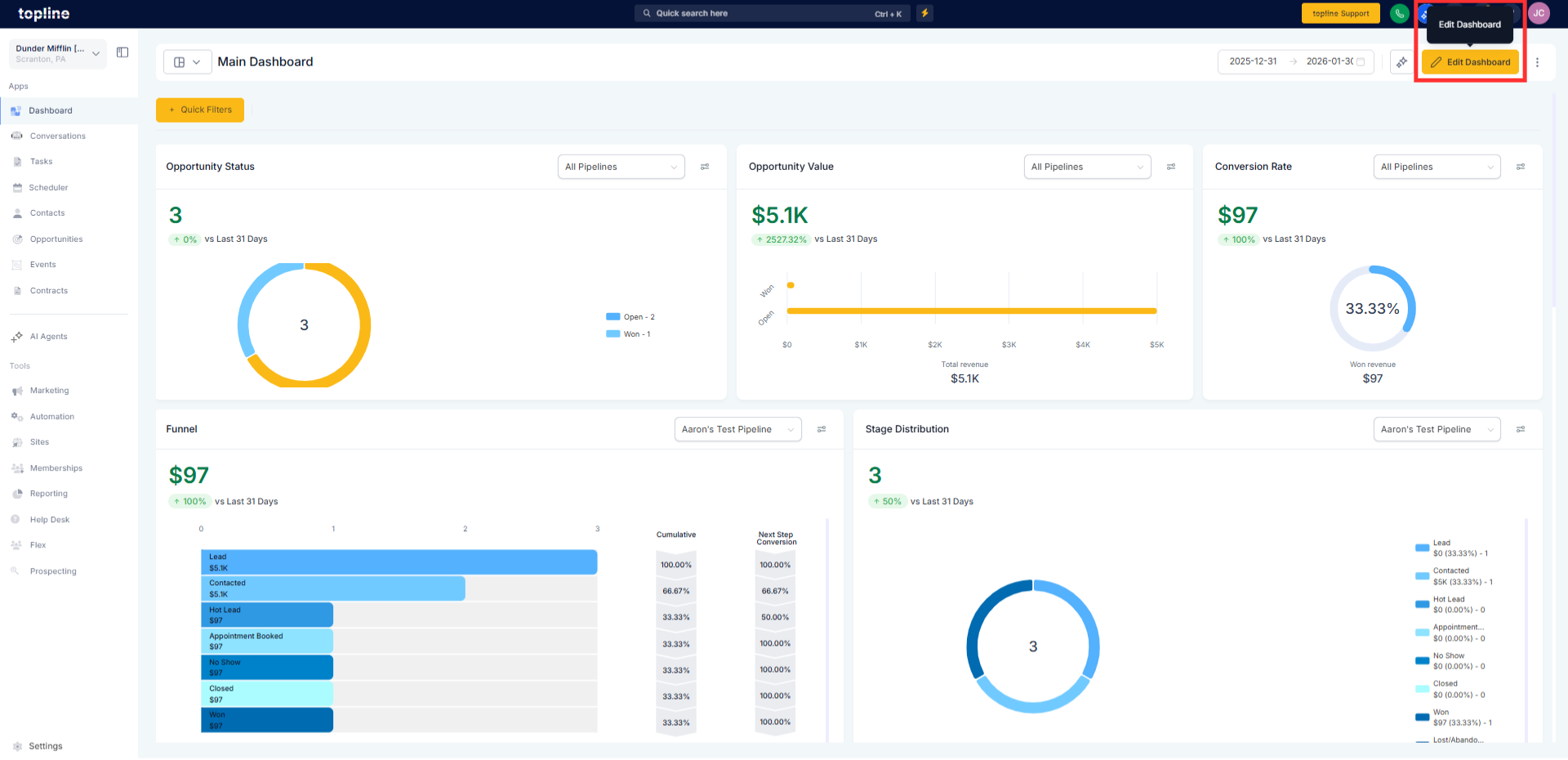This screenshot has width=1568, height=760.
Task: Click the AI sparkle icon beside Edit Dashboard
Action: pos(1401,62)
